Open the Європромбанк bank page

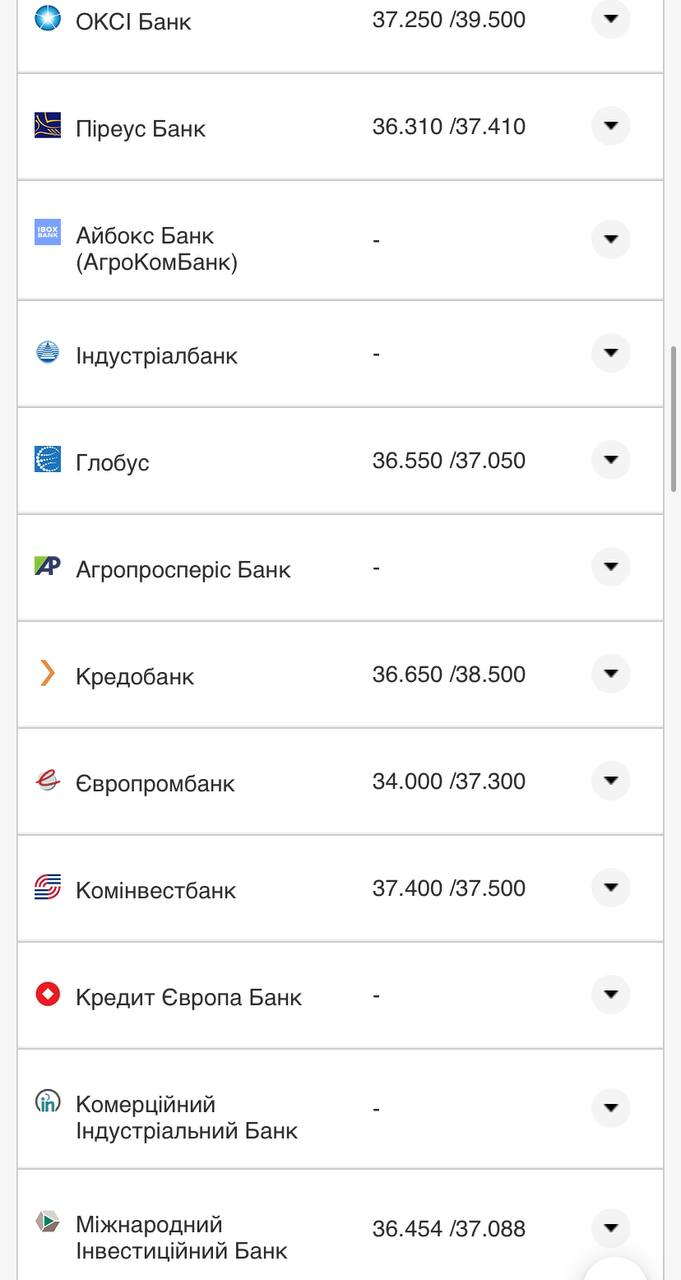[x=155, y=783]
